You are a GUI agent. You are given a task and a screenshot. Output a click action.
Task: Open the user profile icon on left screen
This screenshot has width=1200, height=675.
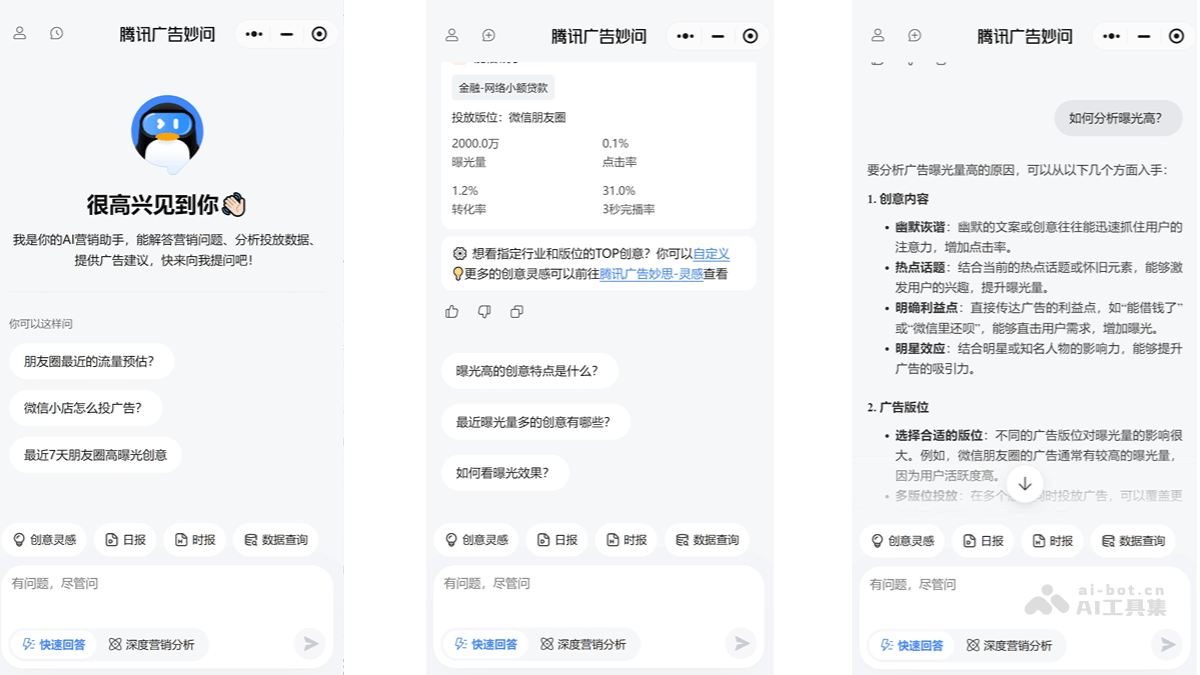click(x=20, y=33)
